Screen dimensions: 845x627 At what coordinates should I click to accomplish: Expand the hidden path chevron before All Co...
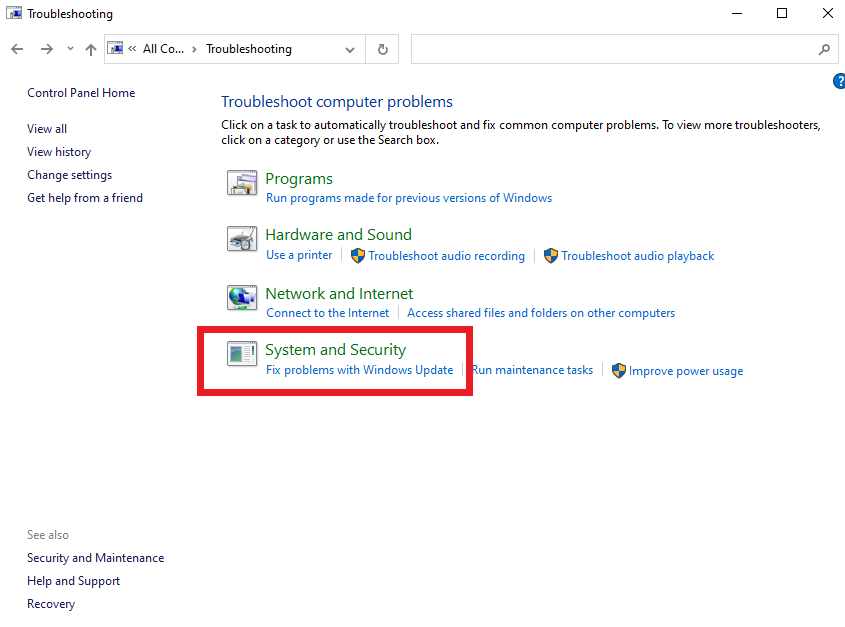pos(132,49)
